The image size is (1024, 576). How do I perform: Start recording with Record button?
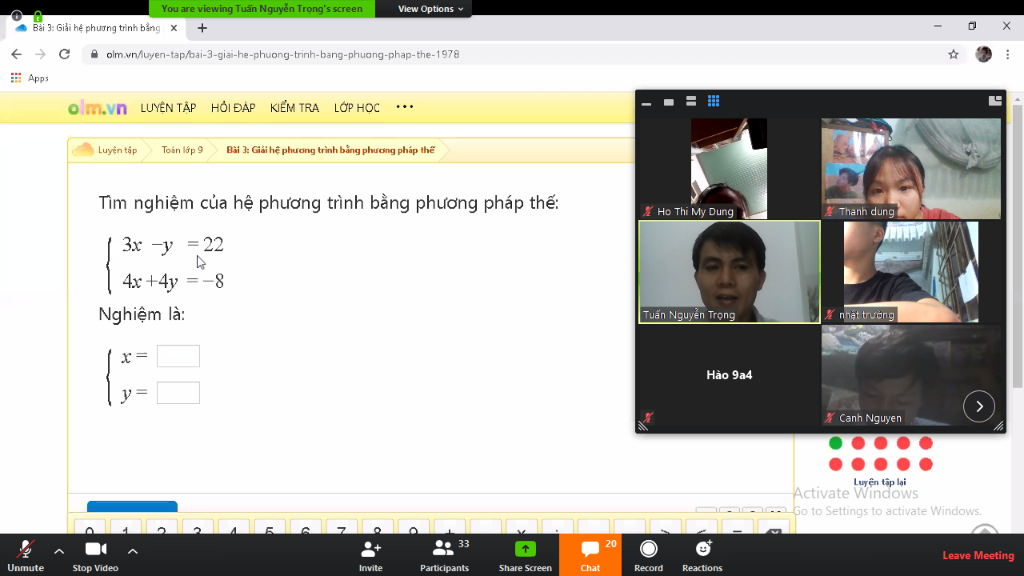point(648,556)
